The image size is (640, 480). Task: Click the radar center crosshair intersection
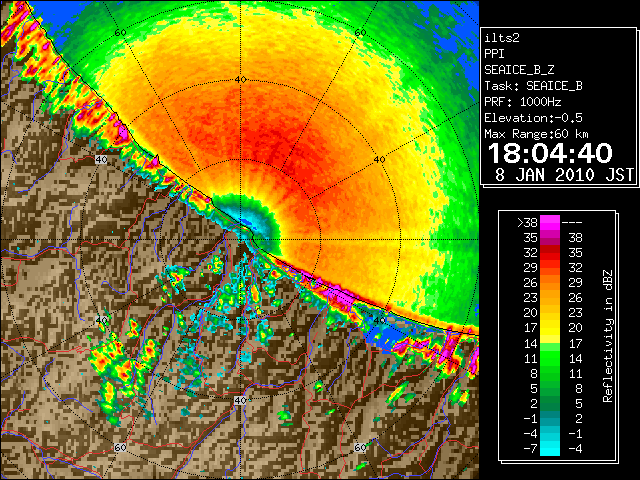tap(241, 240)
